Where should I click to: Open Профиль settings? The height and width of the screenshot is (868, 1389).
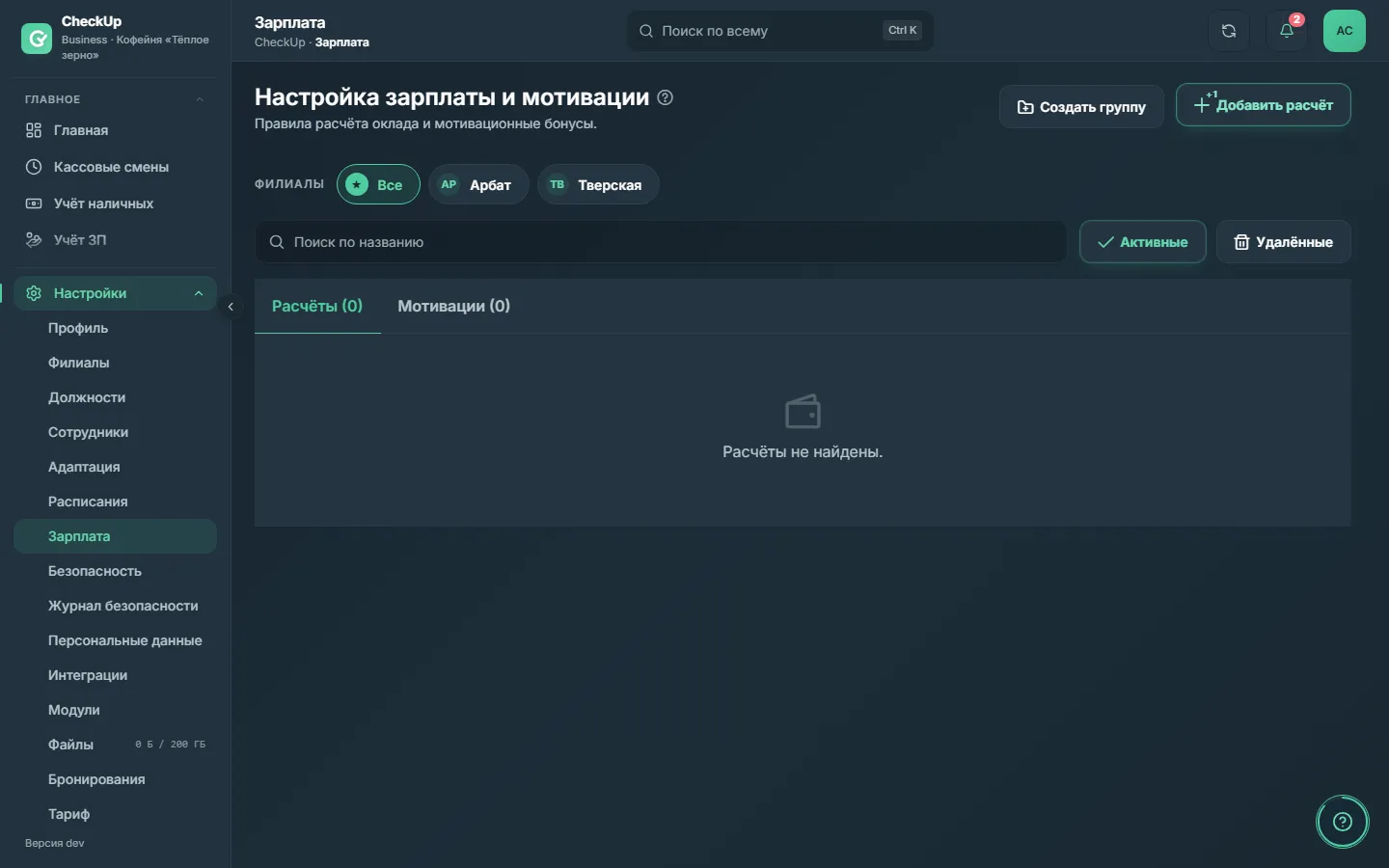click(115, 328)
